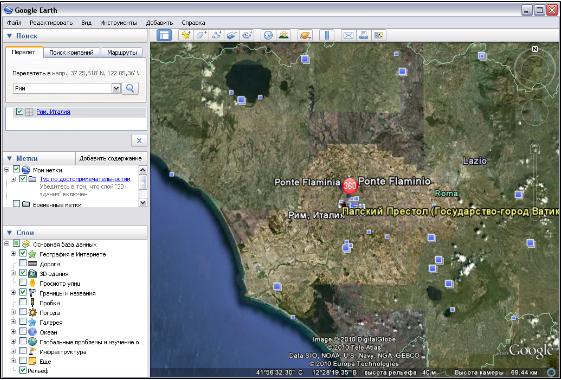The height and width of the screenshot is (380, 561).
Task: Click the N compass marker on the map
Action: [x=535, y=49]
